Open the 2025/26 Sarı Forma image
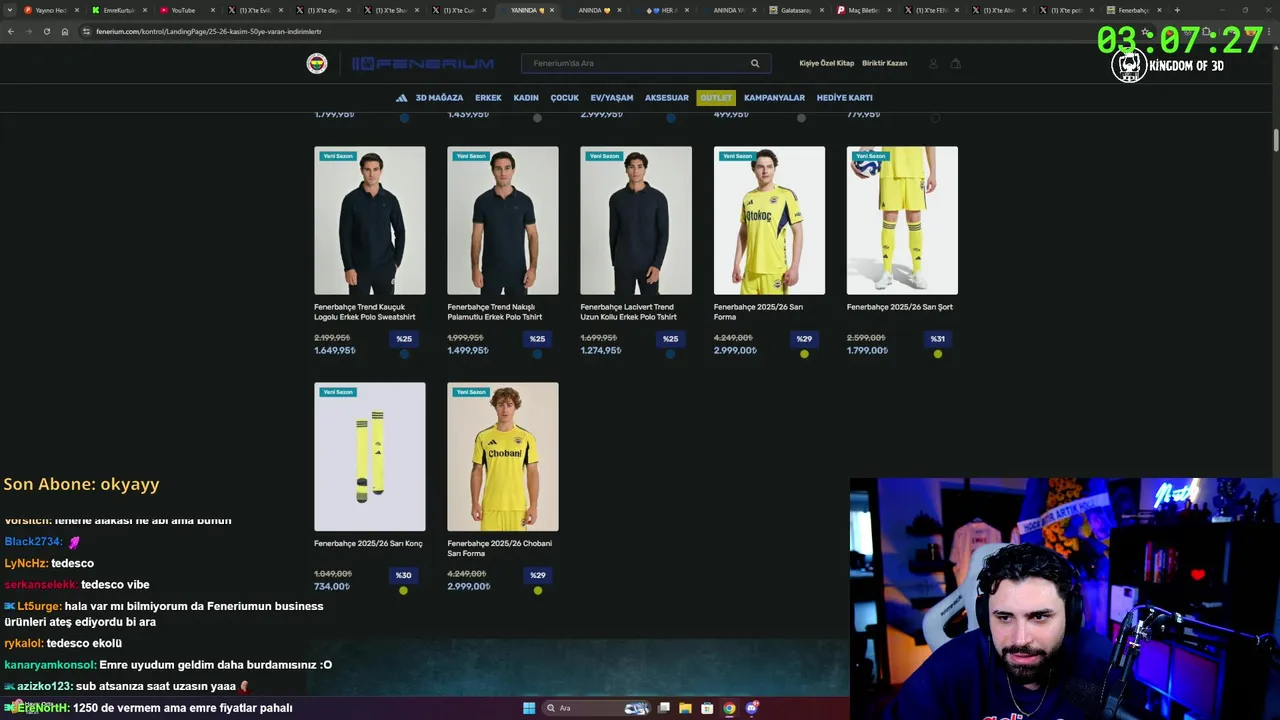1280x720 pixels. coord(769,221)
